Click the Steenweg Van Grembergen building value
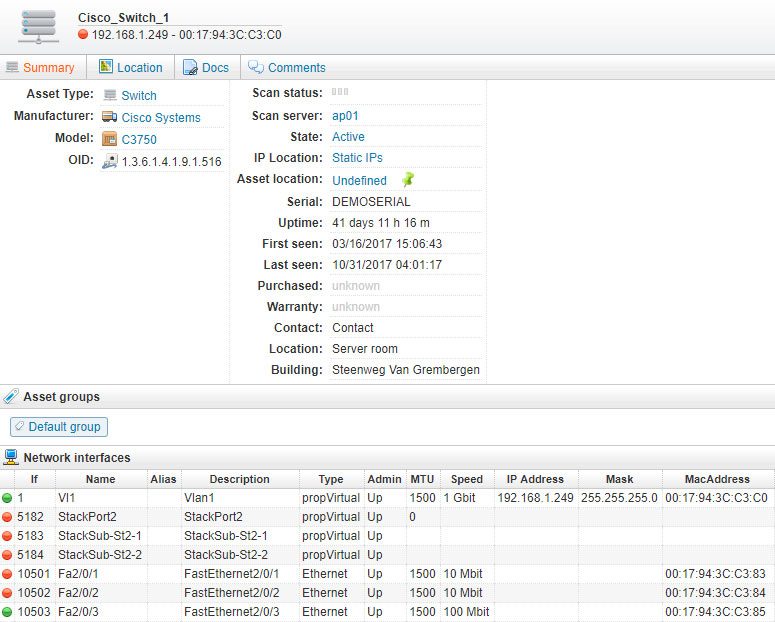This screenshot has width=775, height=622. click(x=406, y=370)
